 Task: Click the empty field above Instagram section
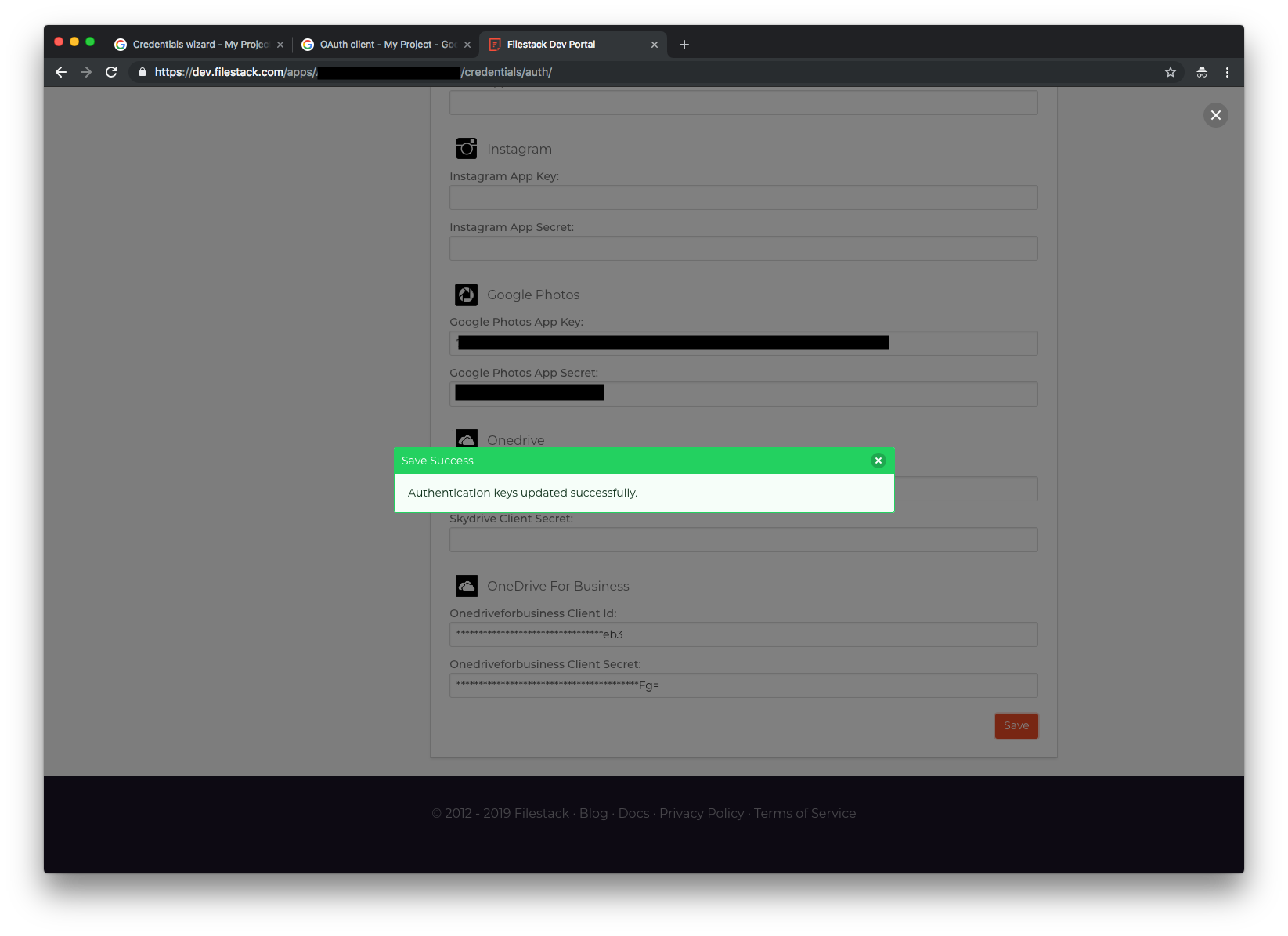pos(744,103)
